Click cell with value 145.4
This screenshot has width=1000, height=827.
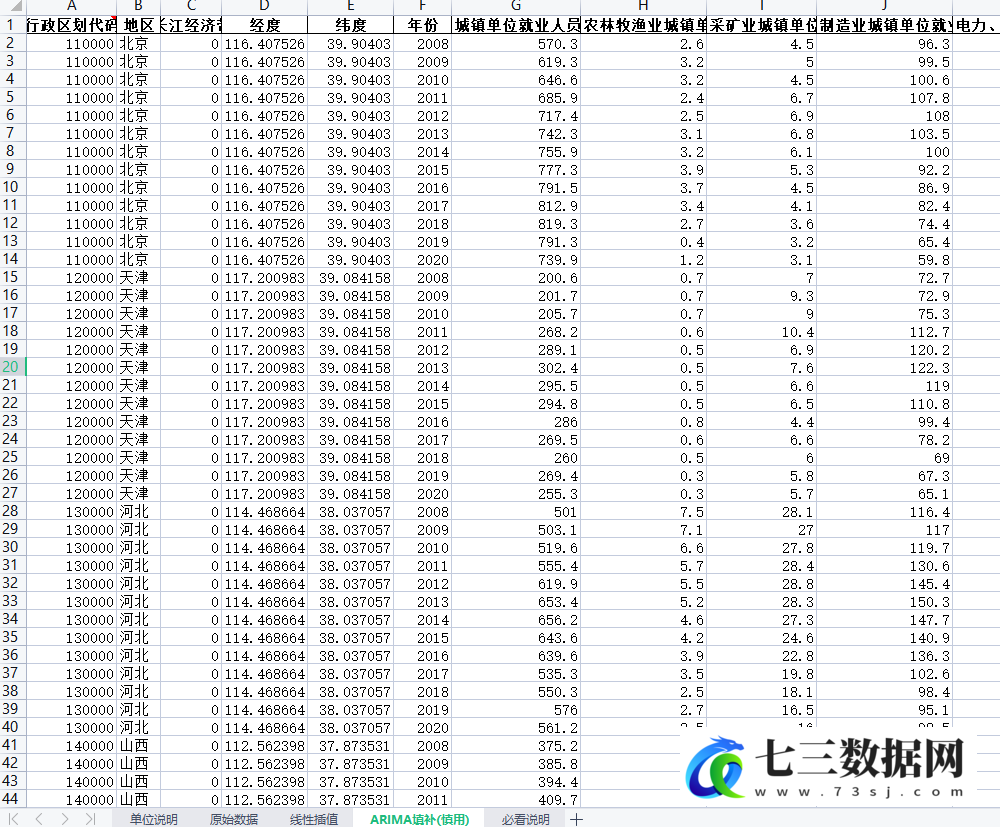pos(884,584)
